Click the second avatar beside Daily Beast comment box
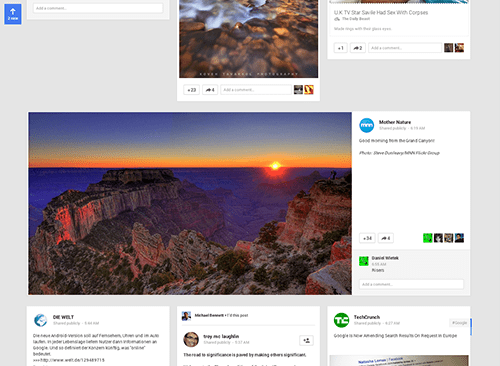Viewport: 500px width, 366px height. tap(459, 48)
